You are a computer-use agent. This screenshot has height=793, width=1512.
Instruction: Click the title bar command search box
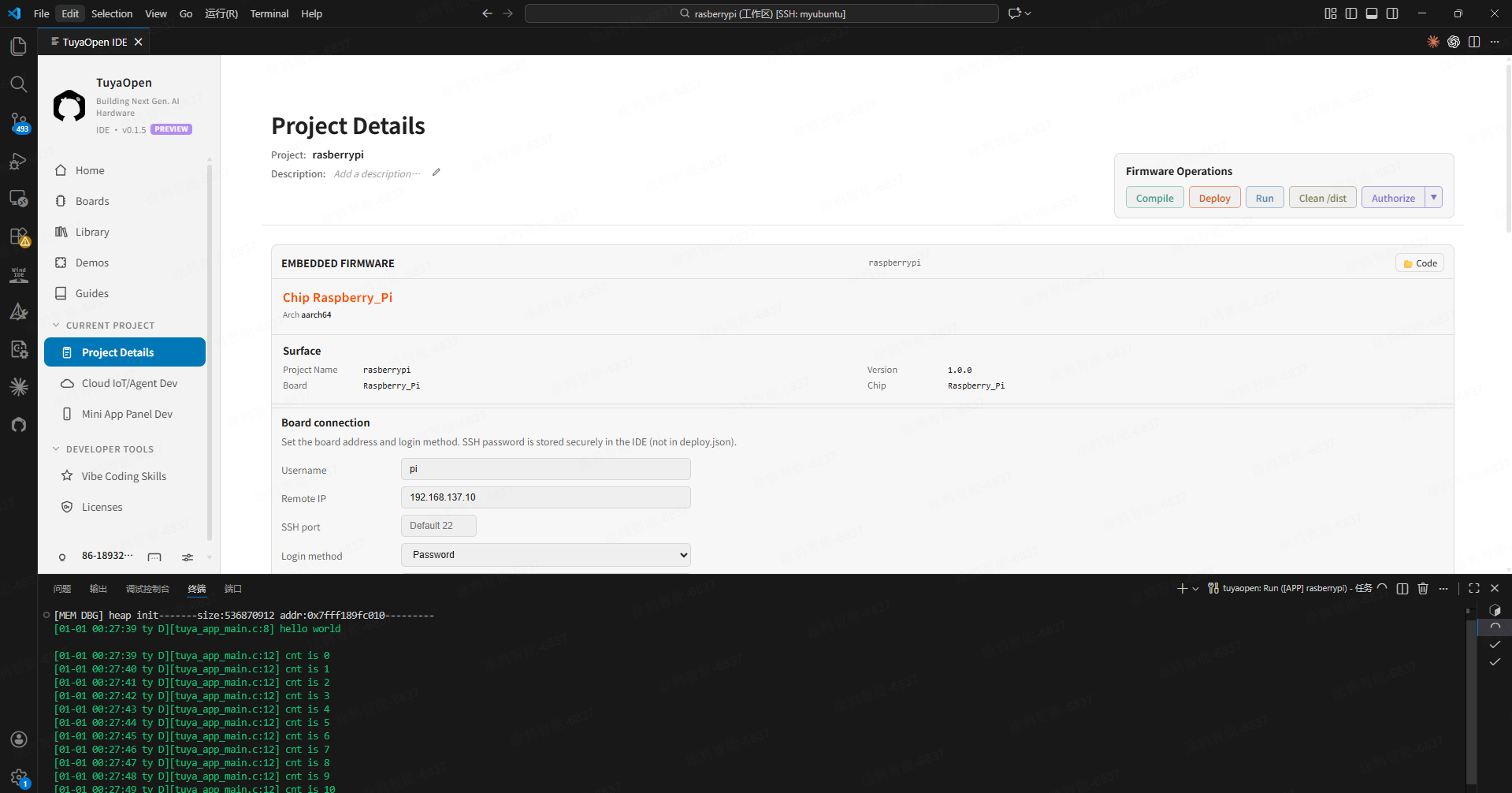(x=762, y=13)
